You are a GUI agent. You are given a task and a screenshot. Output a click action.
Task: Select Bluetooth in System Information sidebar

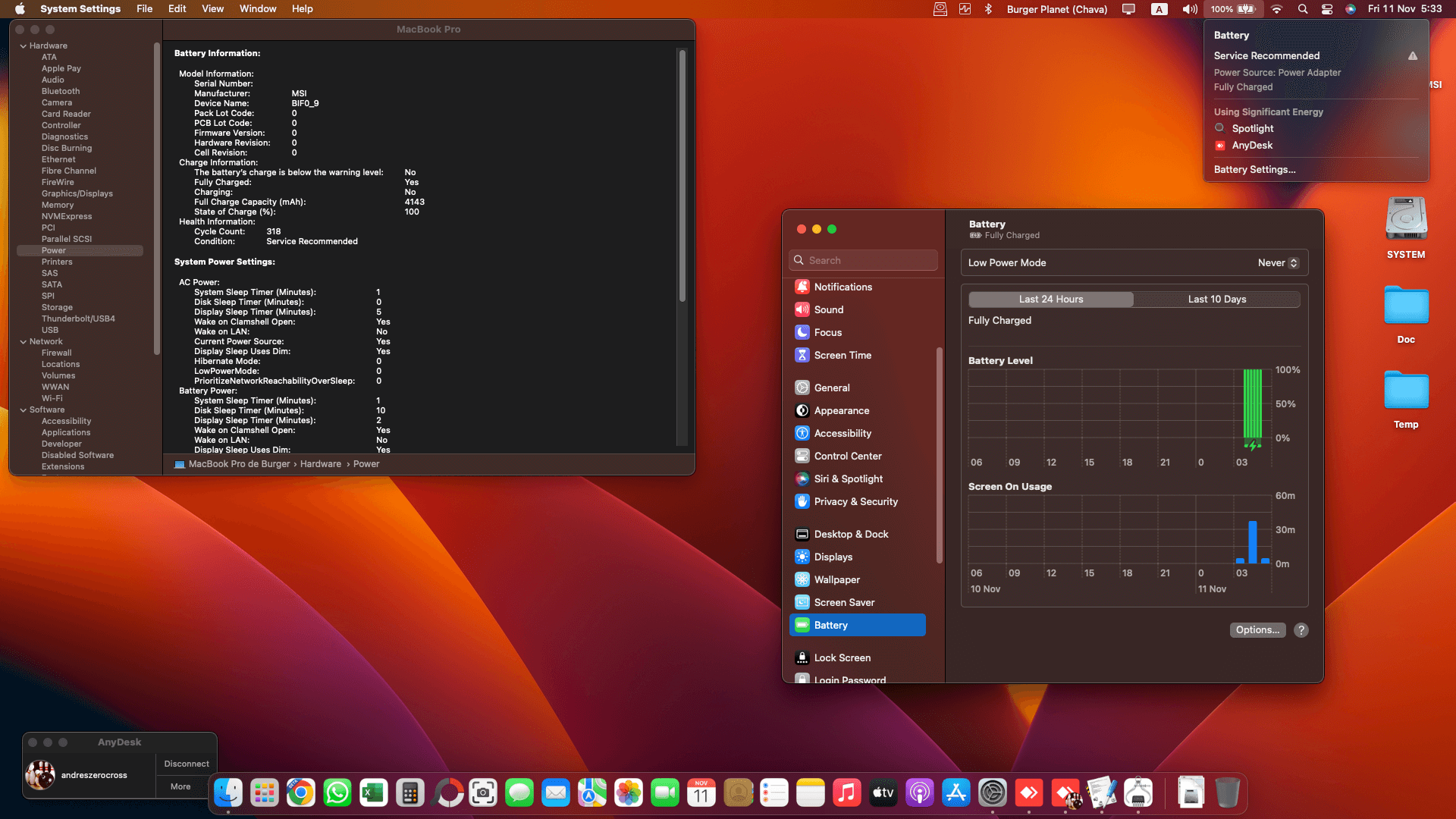pyautogui.click(x=61, y=92)
